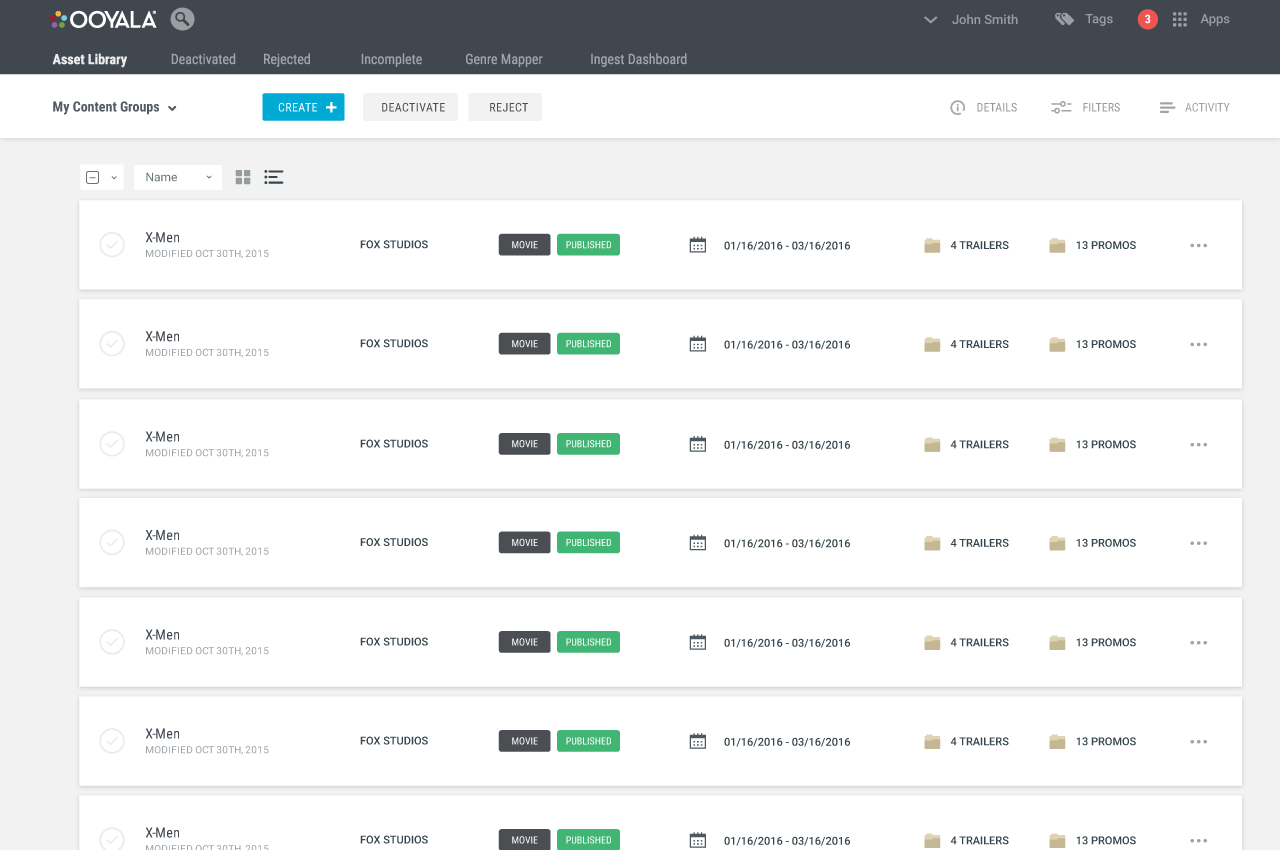Open trailers folder icon in second X-Men row
This screenshot has width=1280, height=850.
pyautogui.click(x=932, y=344)
